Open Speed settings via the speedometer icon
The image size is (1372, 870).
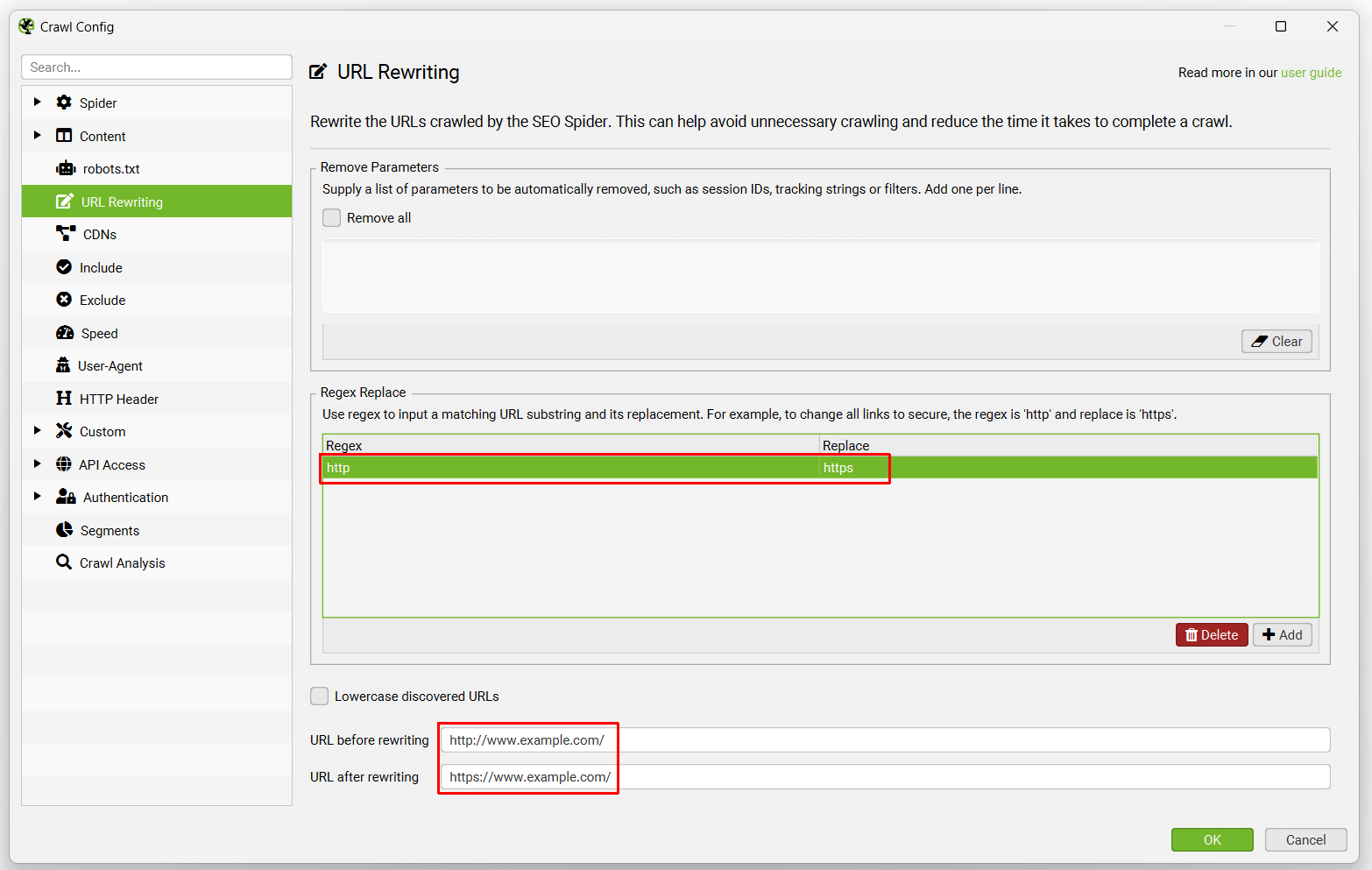(64, 332)
